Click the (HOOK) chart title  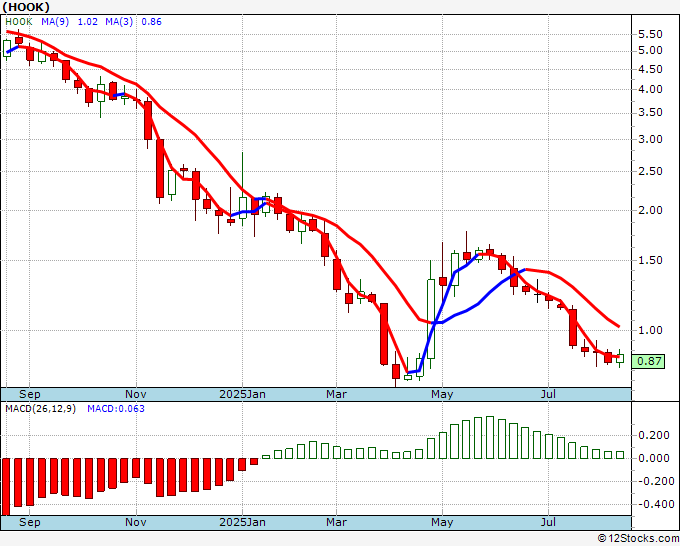click(x=26, y=7)
